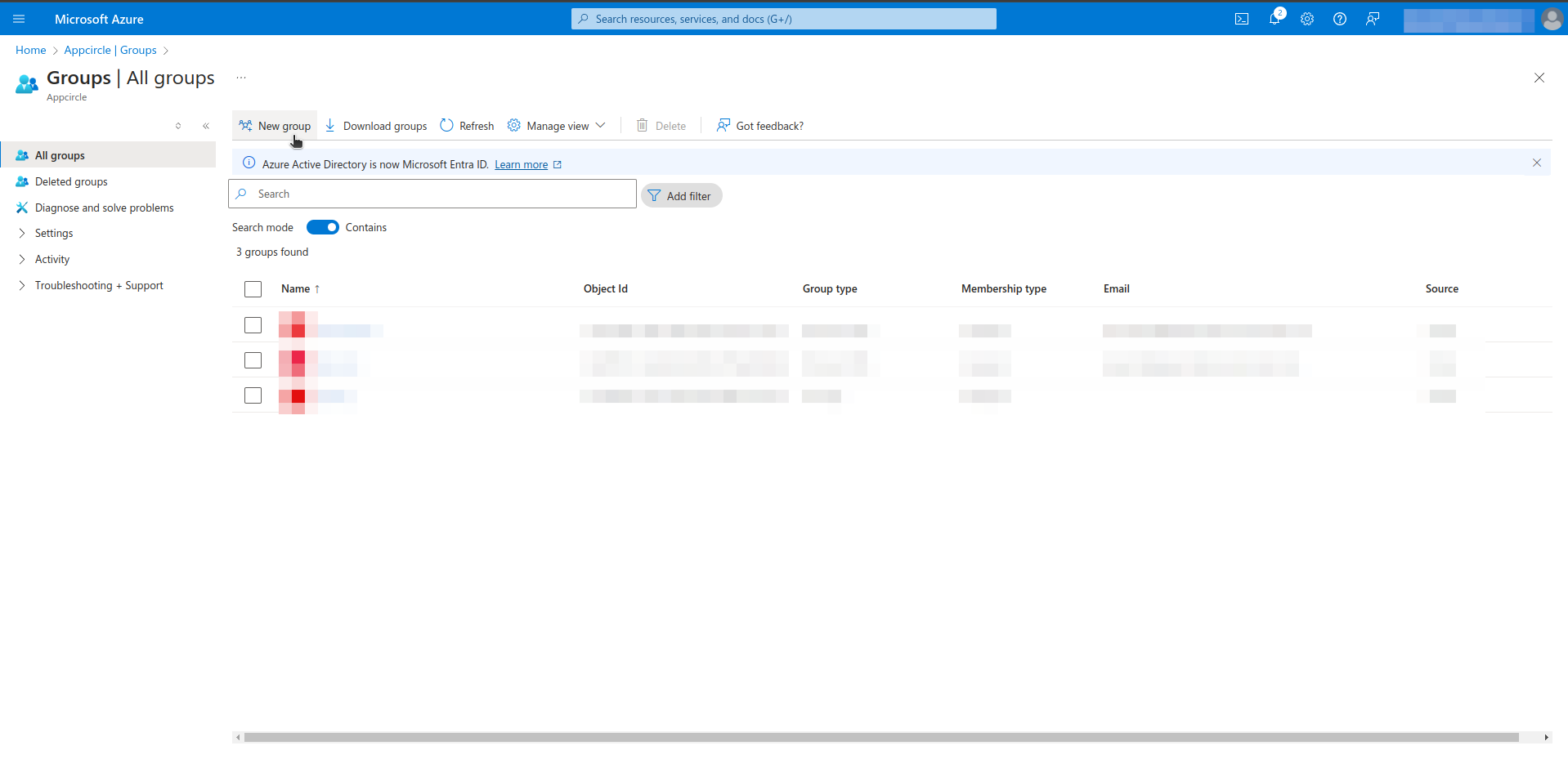The width and height of the screenshot is (1568, 759).
Task: Toggle the Search mode Contains switch
Action: (x=323, y=227)
